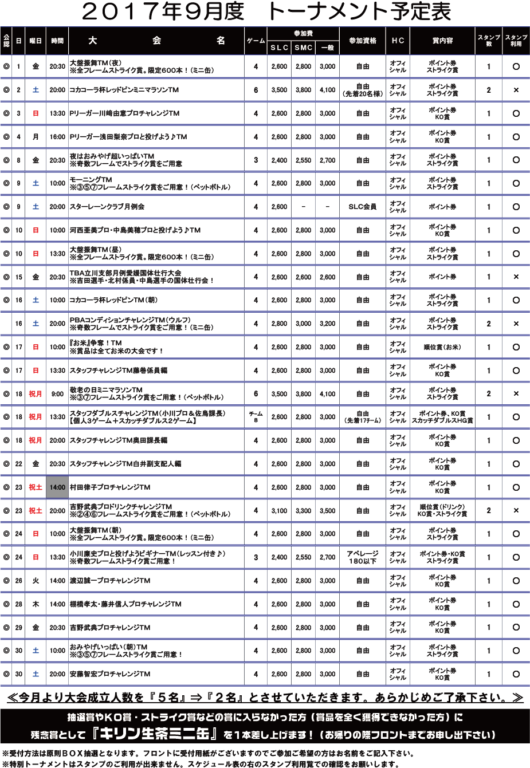
Task: Click the スタンプ利用 column header
Action: [516, 41]
